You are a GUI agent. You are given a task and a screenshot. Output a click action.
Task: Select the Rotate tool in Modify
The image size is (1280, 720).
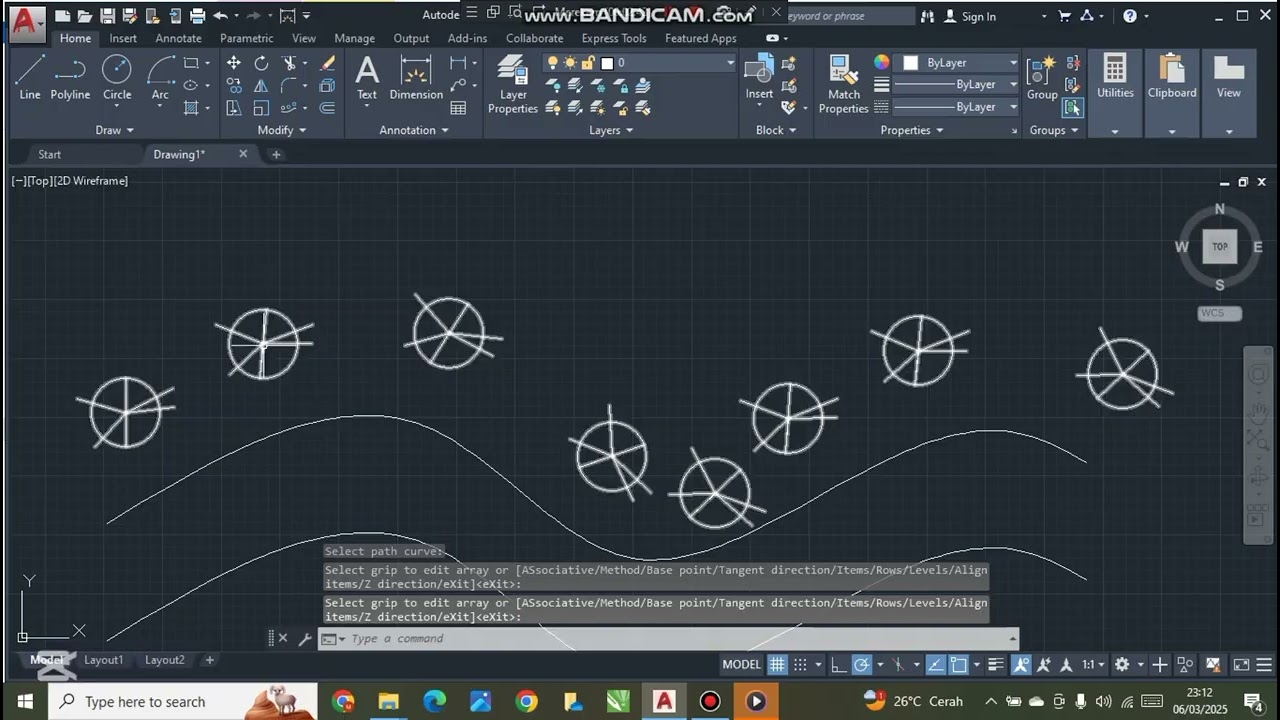(261, 63)
